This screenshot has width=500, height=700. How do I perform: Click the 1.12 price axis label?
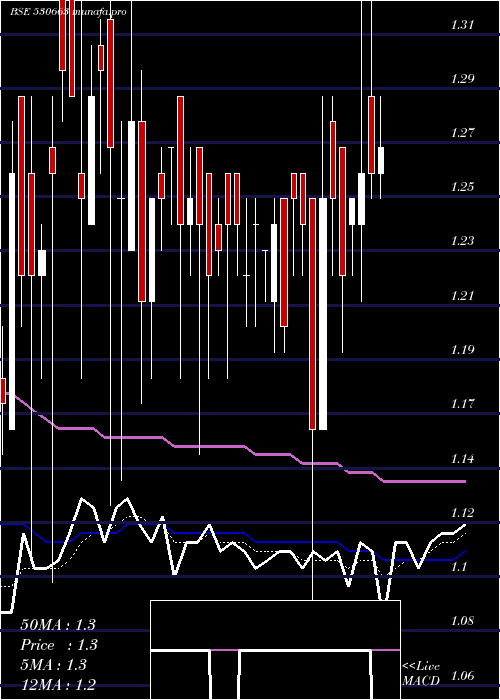462,512
